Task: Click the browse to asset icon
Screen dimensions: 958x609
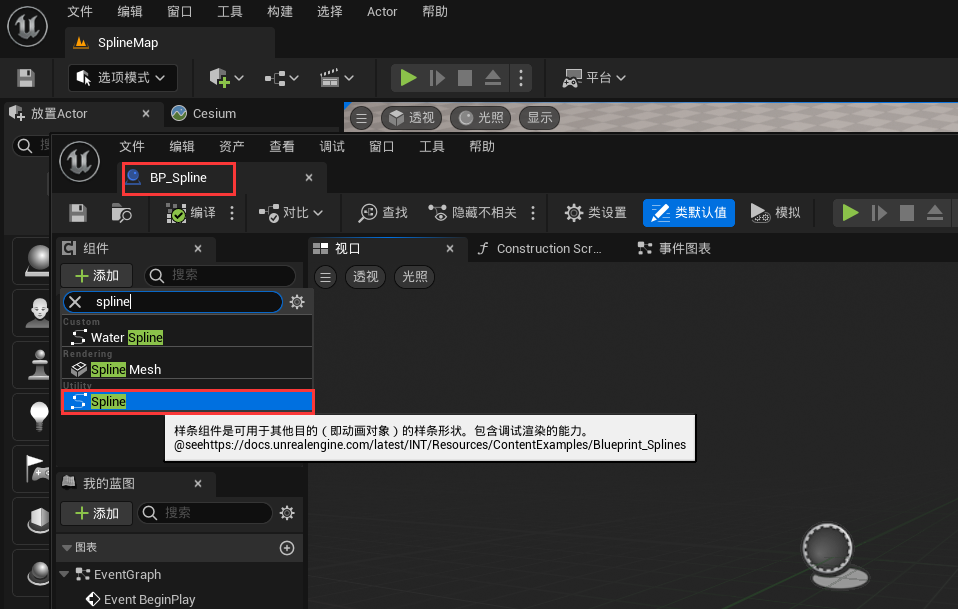Action: [122, 213]
